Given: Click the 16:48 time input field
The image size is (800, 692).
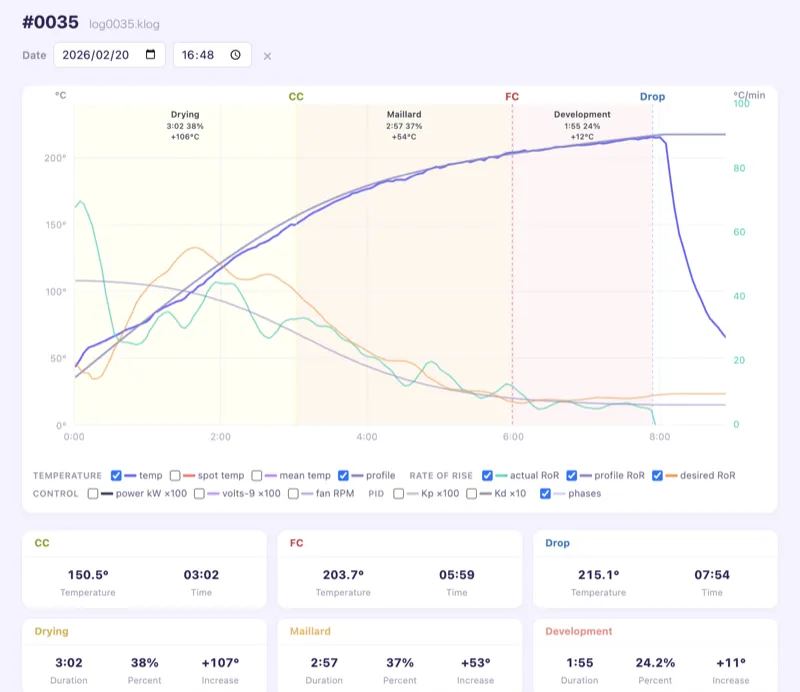Looking at the screenshot, I should [203, 55].
